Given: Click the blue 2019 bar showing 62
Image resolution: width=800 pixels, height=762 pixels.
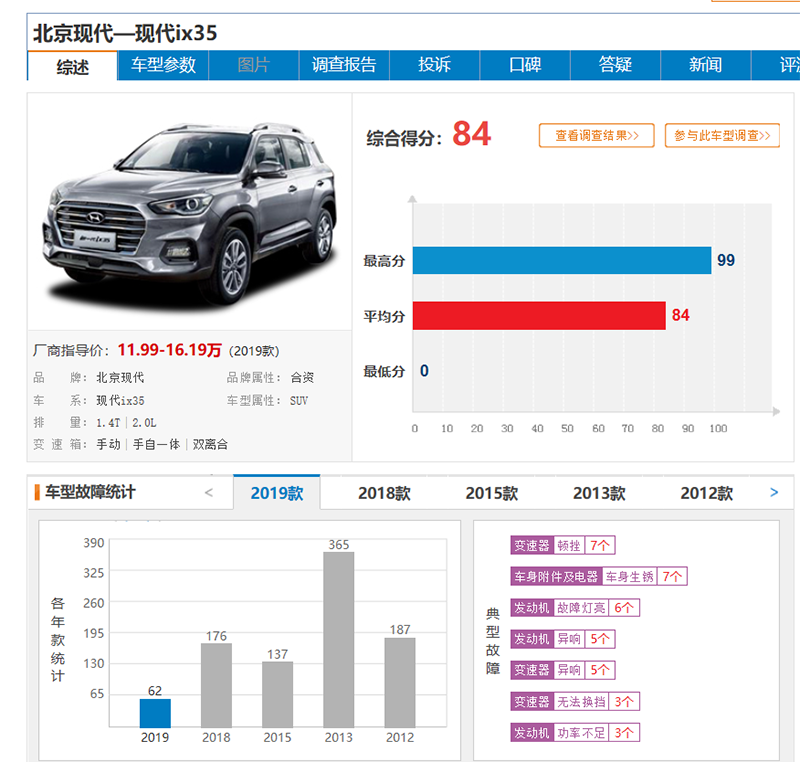Looking at the screenshot, I should [x=155, y=713].
